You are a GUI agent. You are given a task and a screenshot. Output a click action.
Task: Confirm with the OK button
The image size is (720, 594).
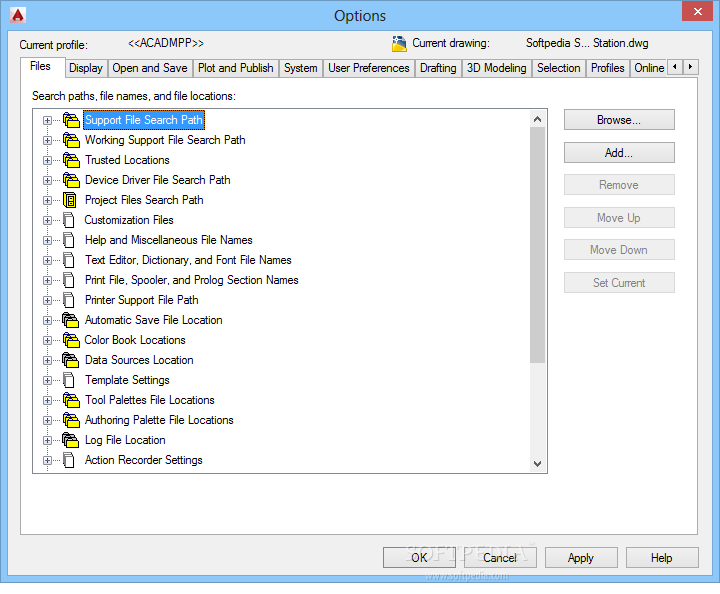(419, 557)
